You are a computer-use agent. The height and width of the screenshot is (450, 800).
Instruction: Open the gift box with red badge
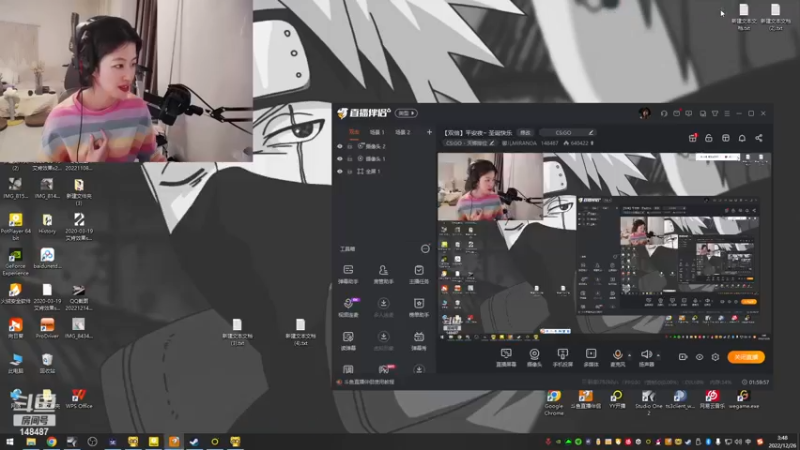692,138
